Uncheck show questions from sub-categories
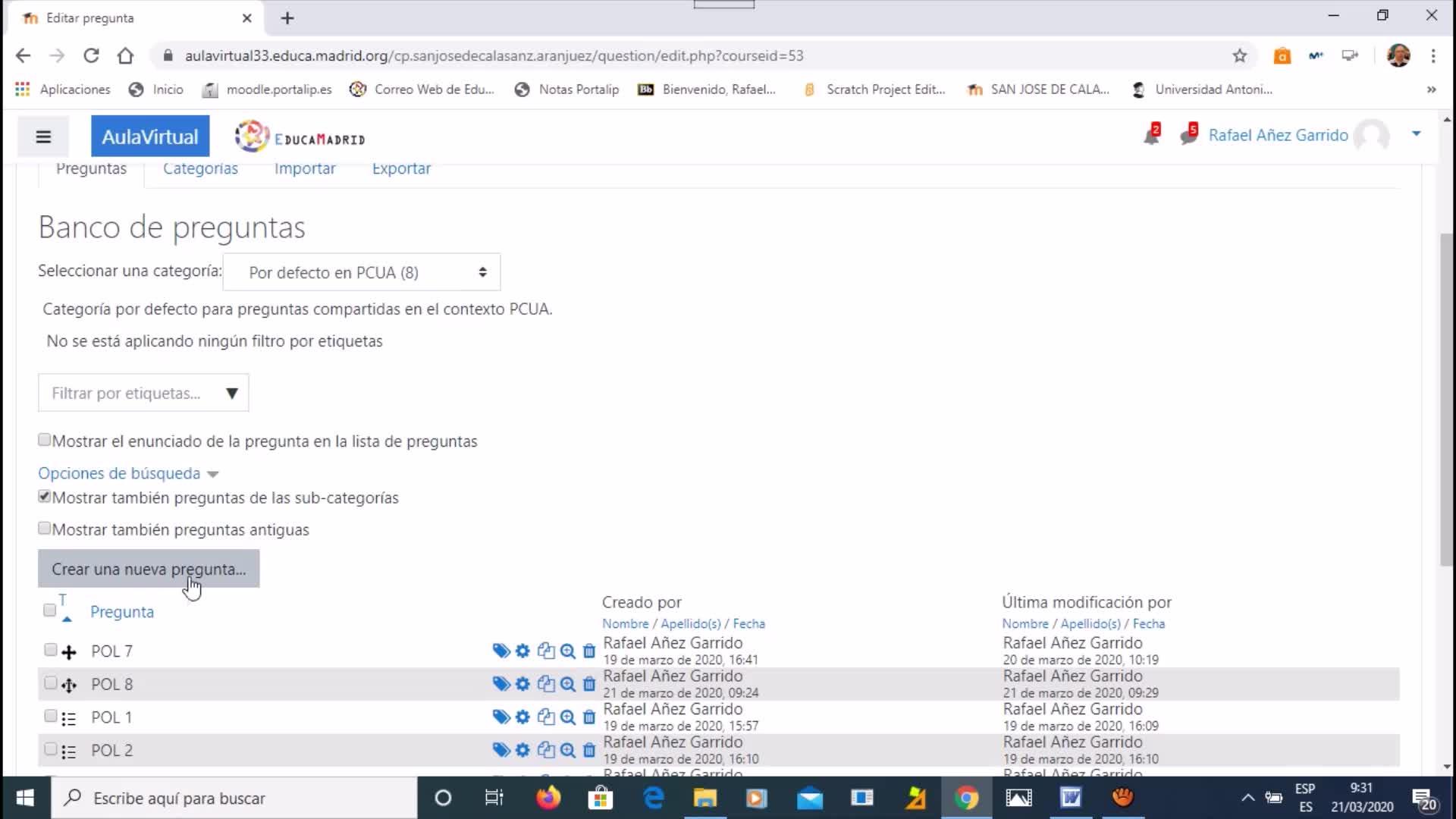This screenshot has height=819, width=1456. (x=45, y=497)
